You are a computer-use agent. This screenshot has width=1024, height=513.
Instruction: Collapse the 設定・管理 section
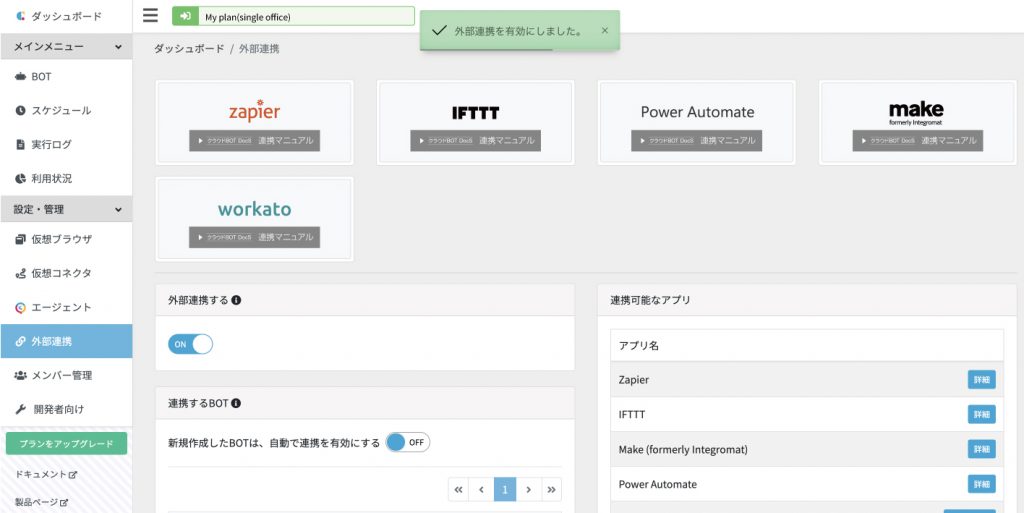click(66, 210)
